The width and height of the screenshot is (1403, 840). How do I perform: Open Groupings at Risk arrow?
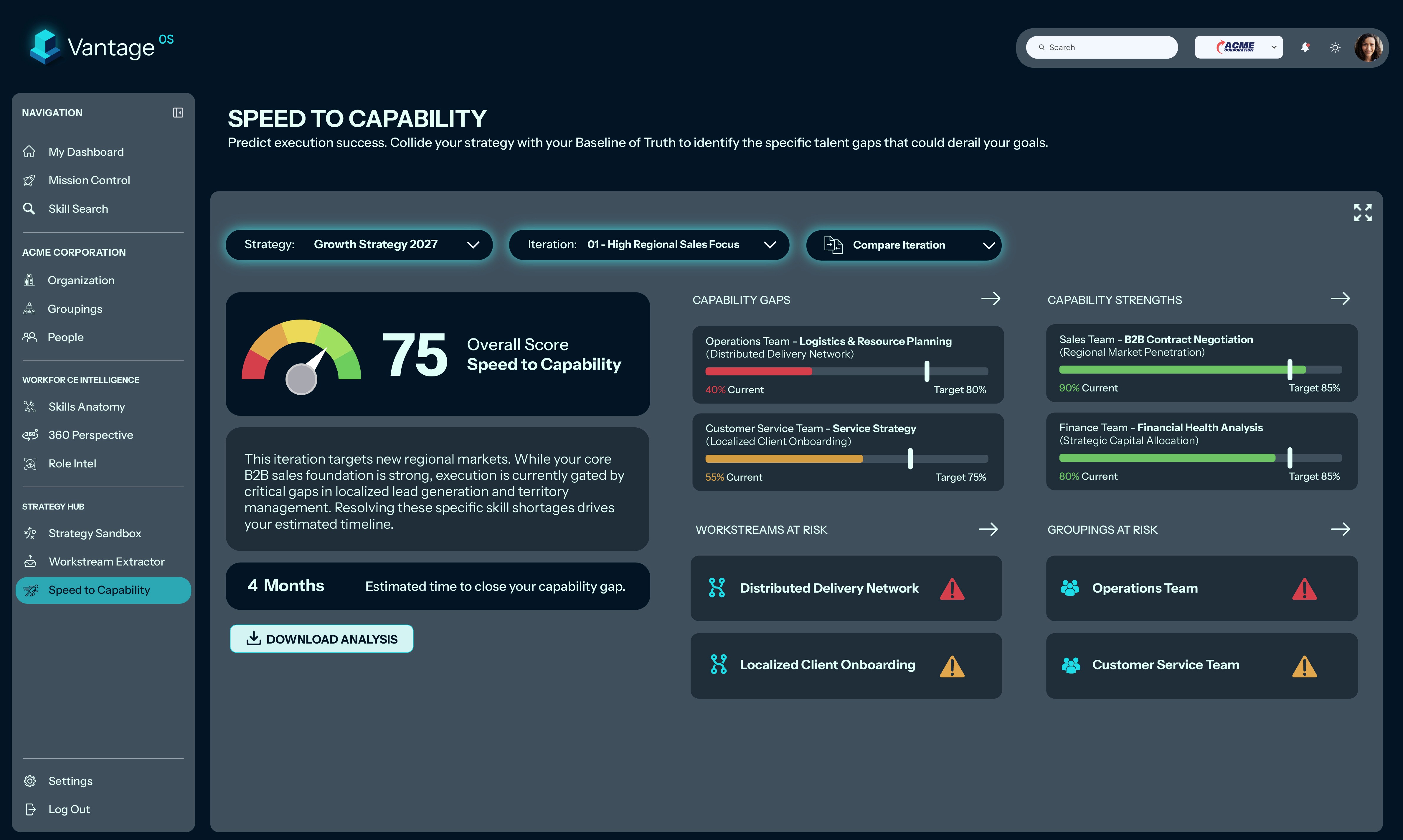[1340, 529]
